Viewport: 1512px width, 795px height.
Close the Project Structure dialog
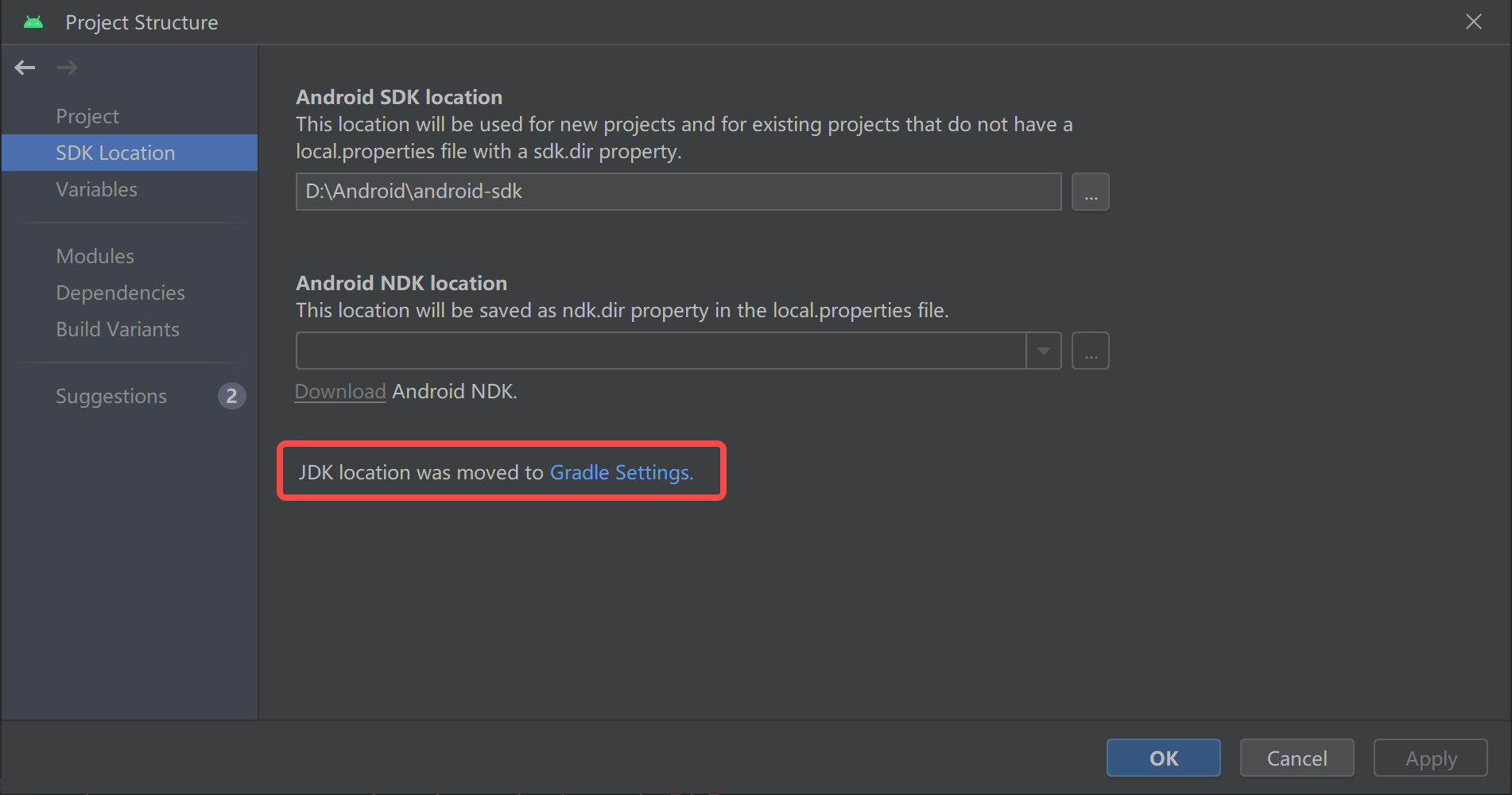pos(1474,22)
